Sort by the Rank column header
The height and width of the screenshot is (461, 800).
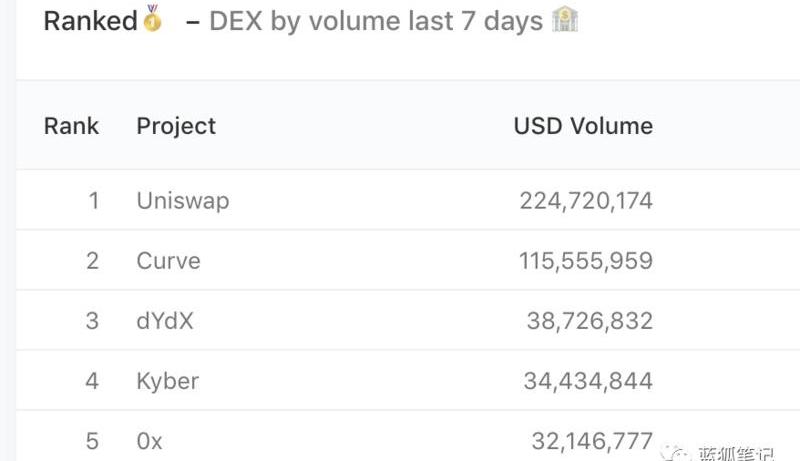pyautogui.click(x=71, y=126)
